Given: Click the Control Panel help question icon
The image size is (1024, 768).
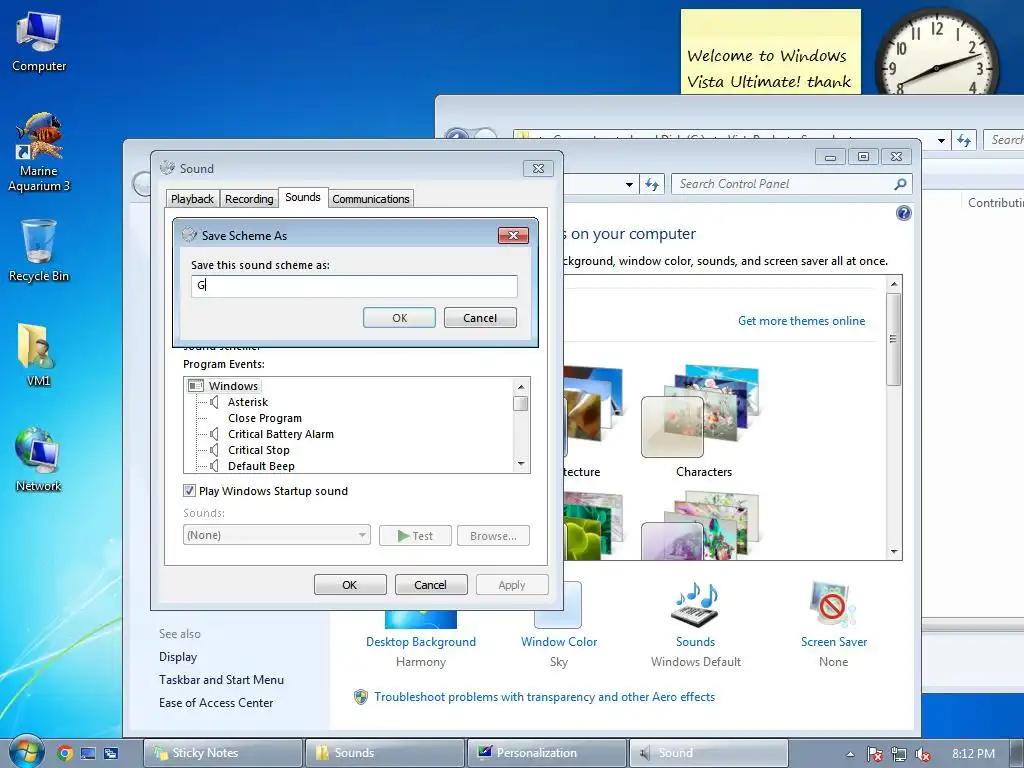Looking at the screenshot, I should tap(904, 213).
